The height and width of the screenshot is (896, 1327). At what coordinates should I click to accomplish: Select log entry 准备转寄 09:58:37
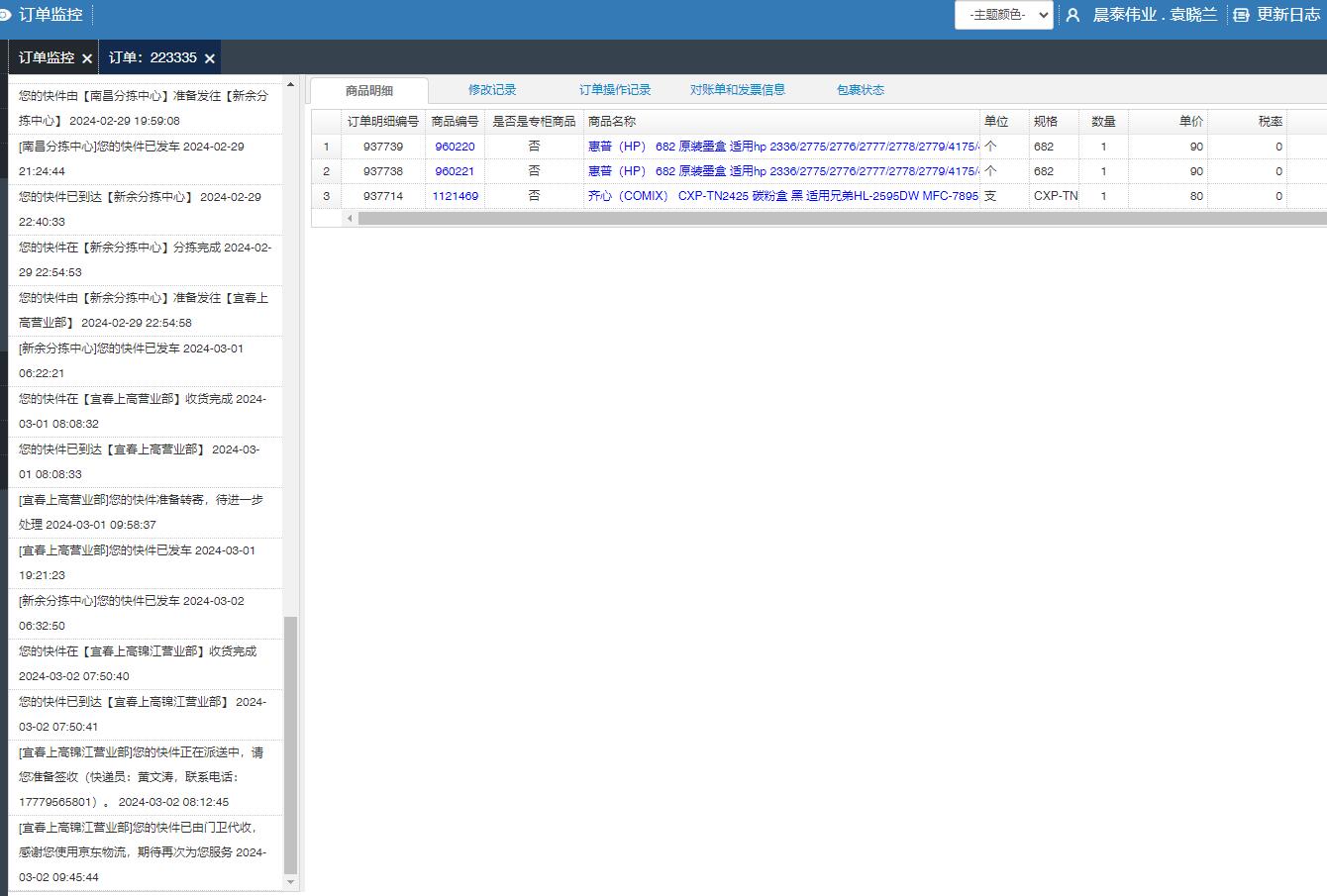click(146, 512)
